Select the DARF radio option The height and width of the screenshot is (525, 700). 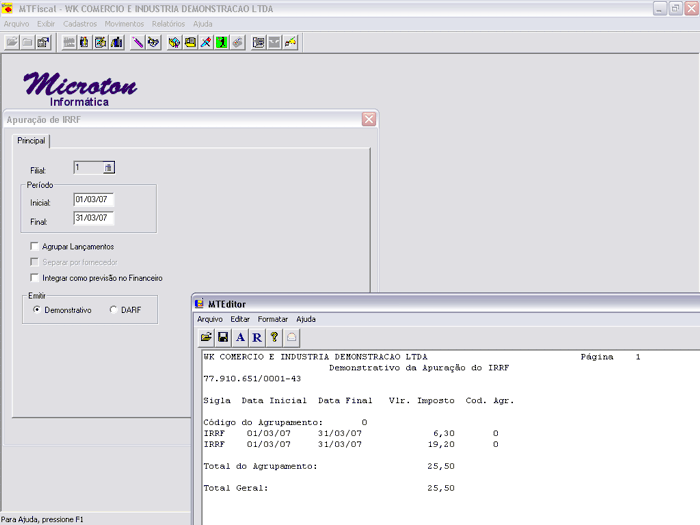[113, 310]
